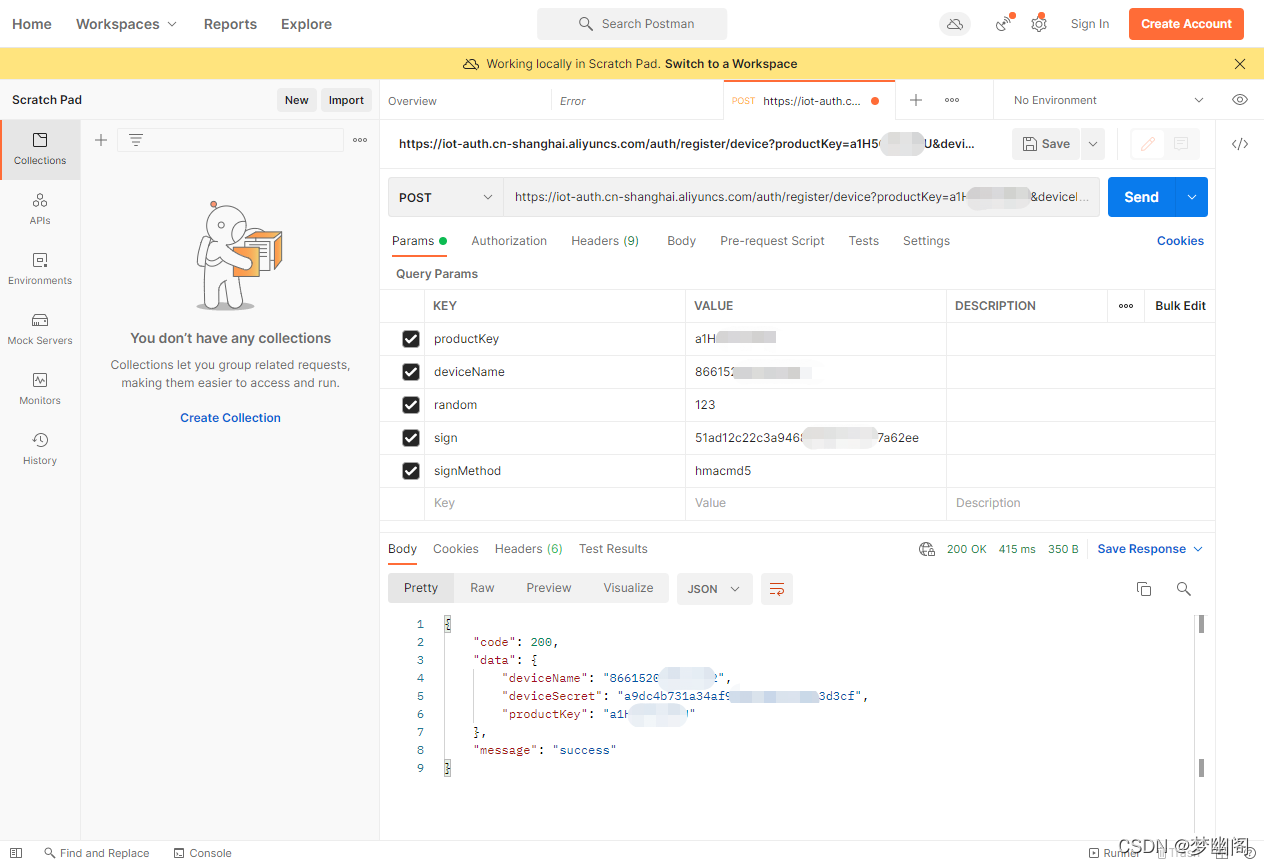Expand the Save button dropdown arrow
1264x865 pixels.
(1093, 144)
